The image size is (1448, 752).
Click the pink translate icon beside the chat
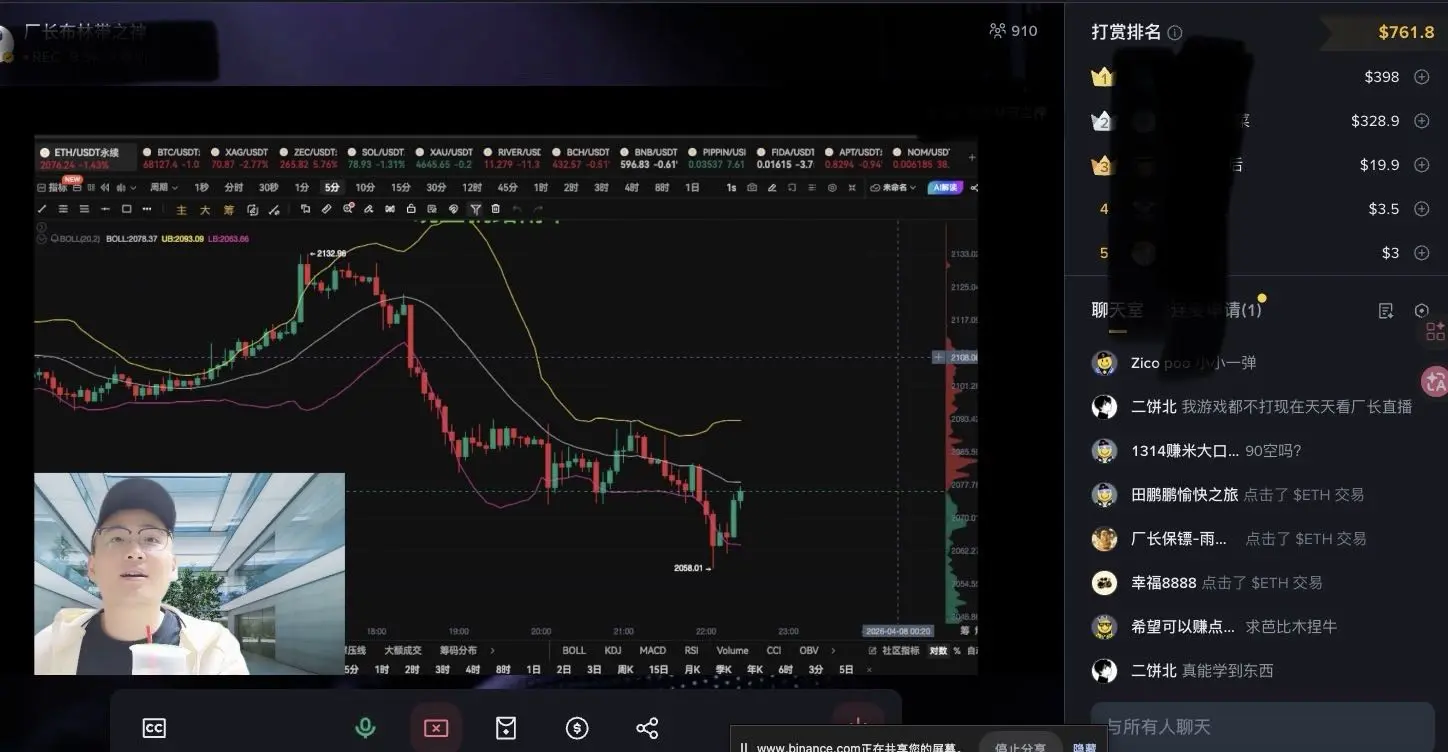click(x=1435, y=381)
